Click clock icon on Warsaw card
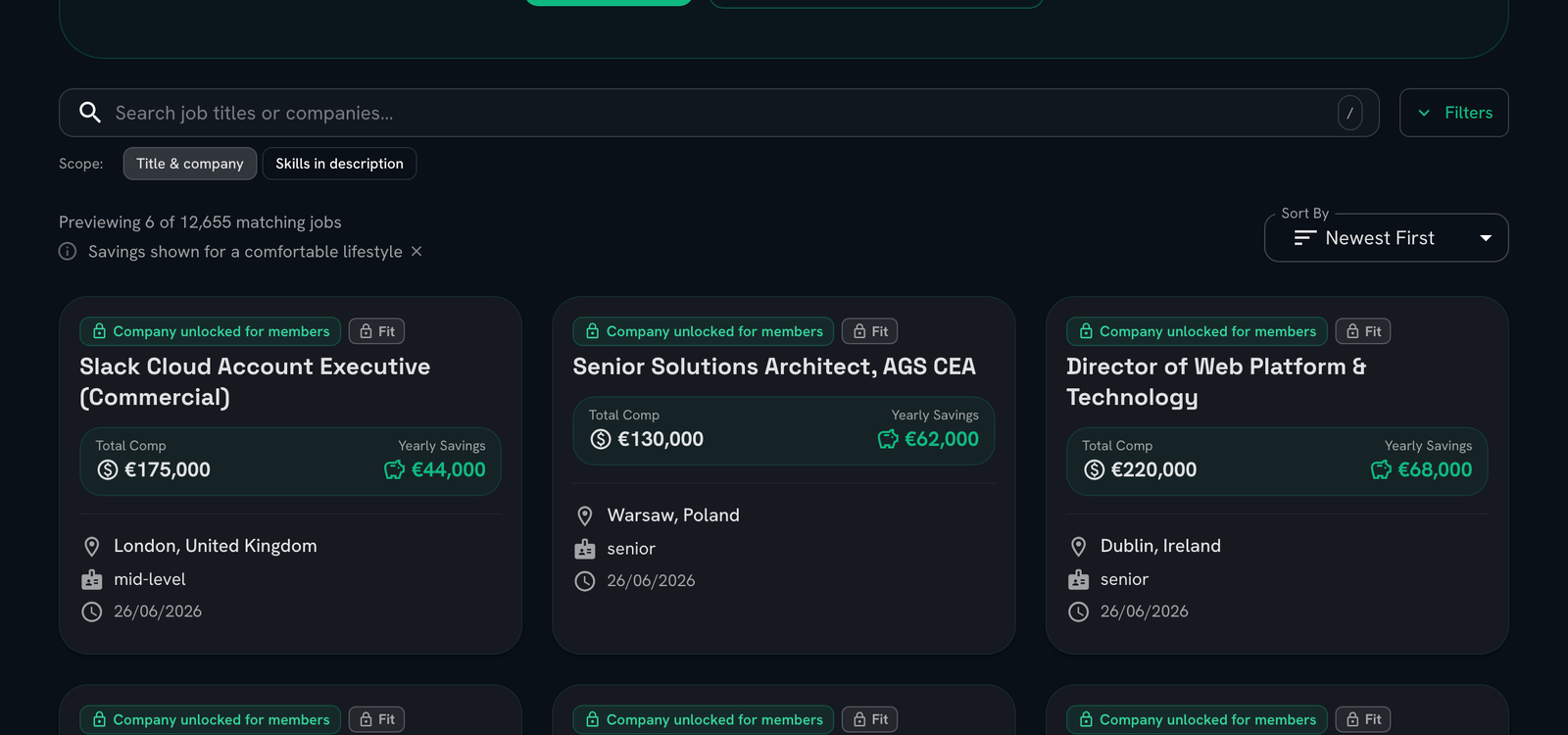 [585, 581]
